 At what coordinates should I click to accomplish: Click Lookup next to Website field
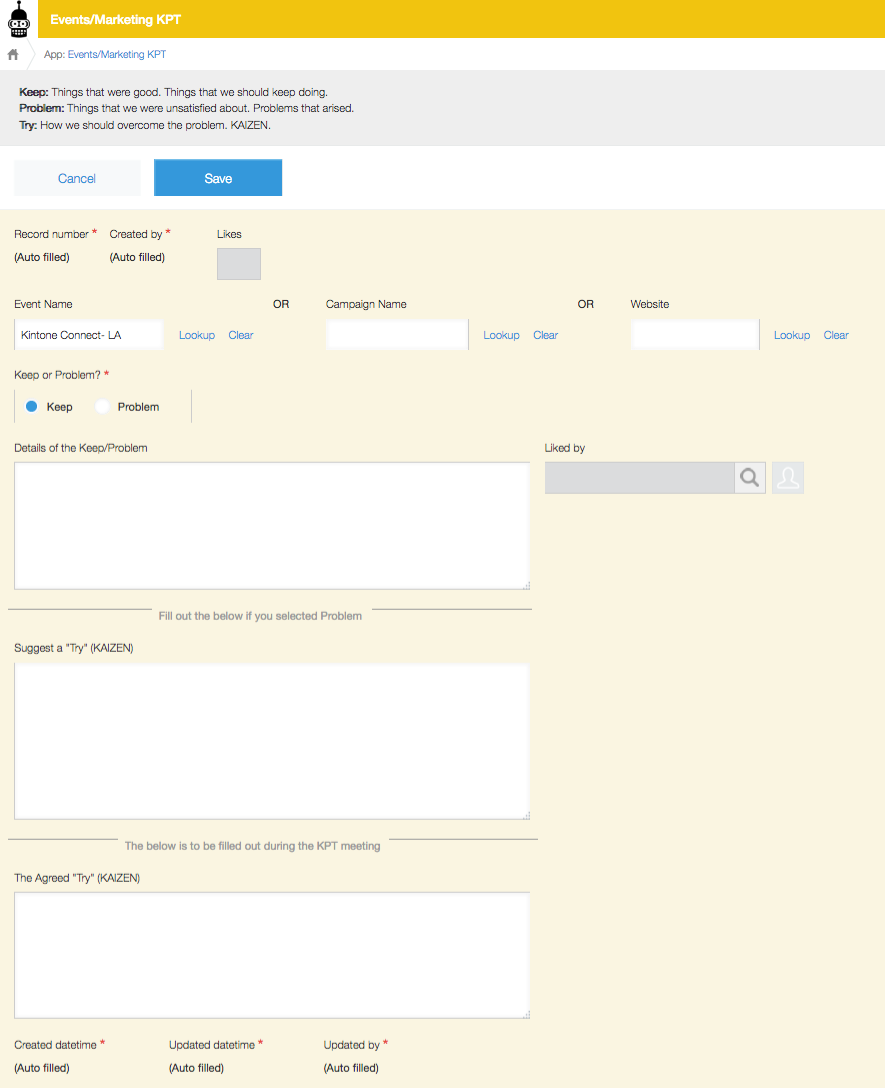coord(791,335)
